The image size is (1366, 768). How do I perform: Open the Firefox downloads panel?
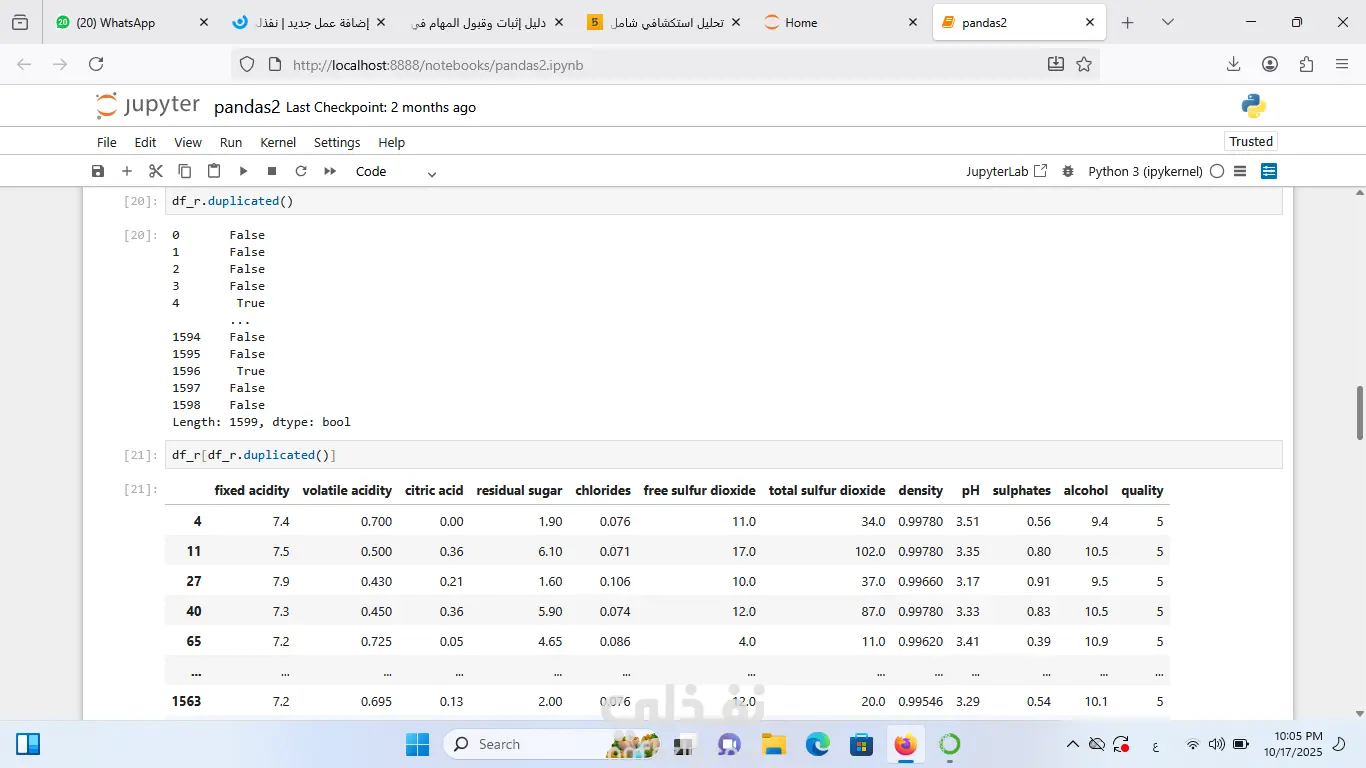point(1233,64)
